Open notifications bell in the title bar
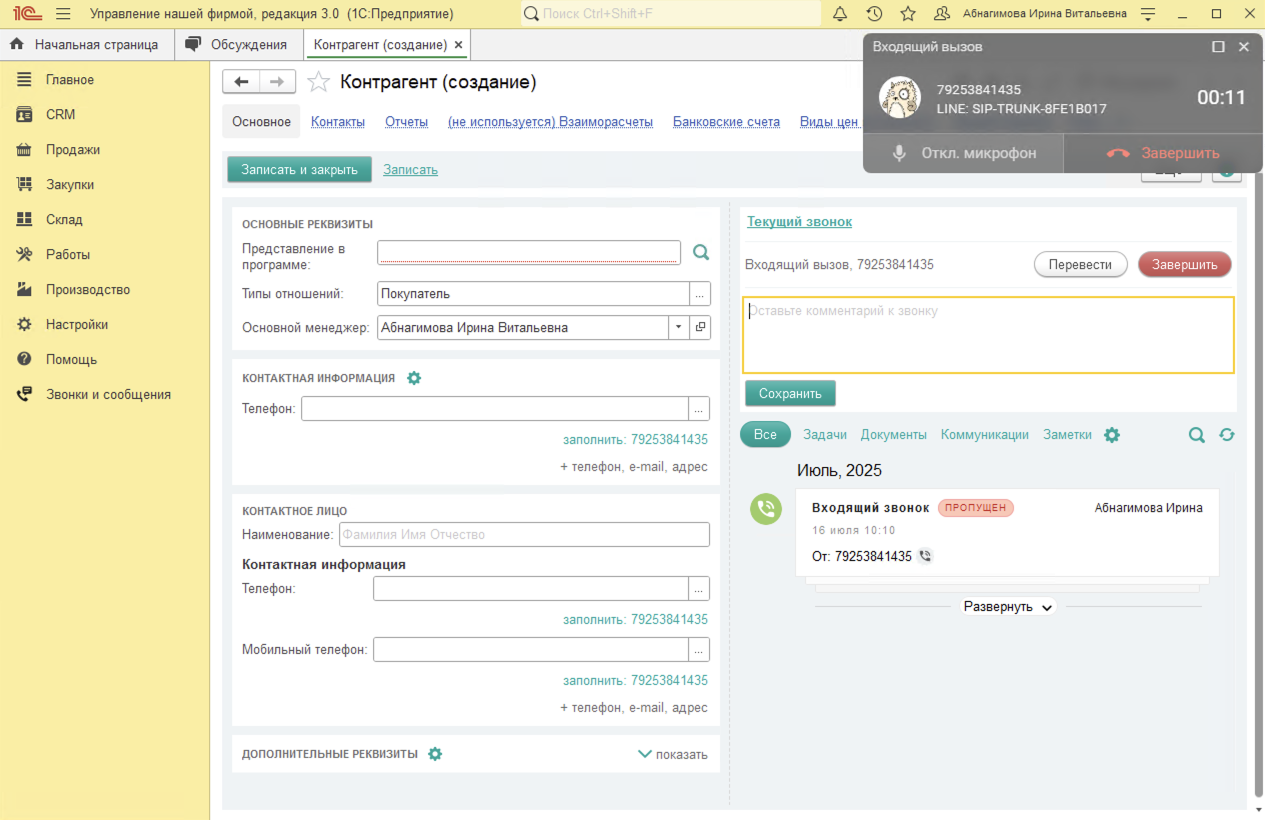Image resolution: width=1265 pixels, height=820 pixels. coord(840,14)
